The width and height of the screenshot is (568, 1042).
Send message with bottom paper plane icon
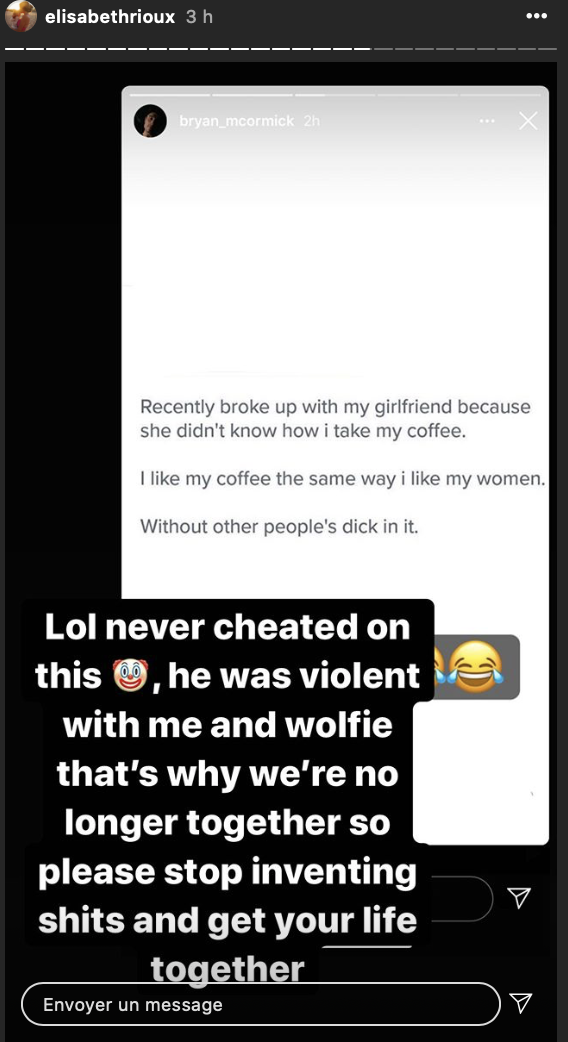click(521, 1003)
